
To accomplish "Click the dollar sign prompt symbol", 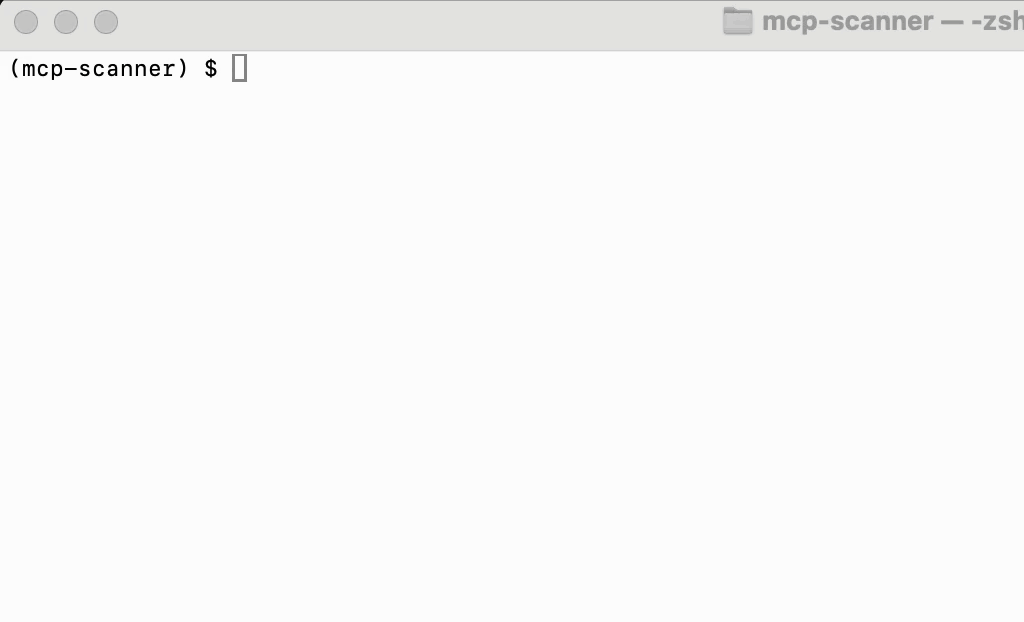I will (x=211, y=69).
